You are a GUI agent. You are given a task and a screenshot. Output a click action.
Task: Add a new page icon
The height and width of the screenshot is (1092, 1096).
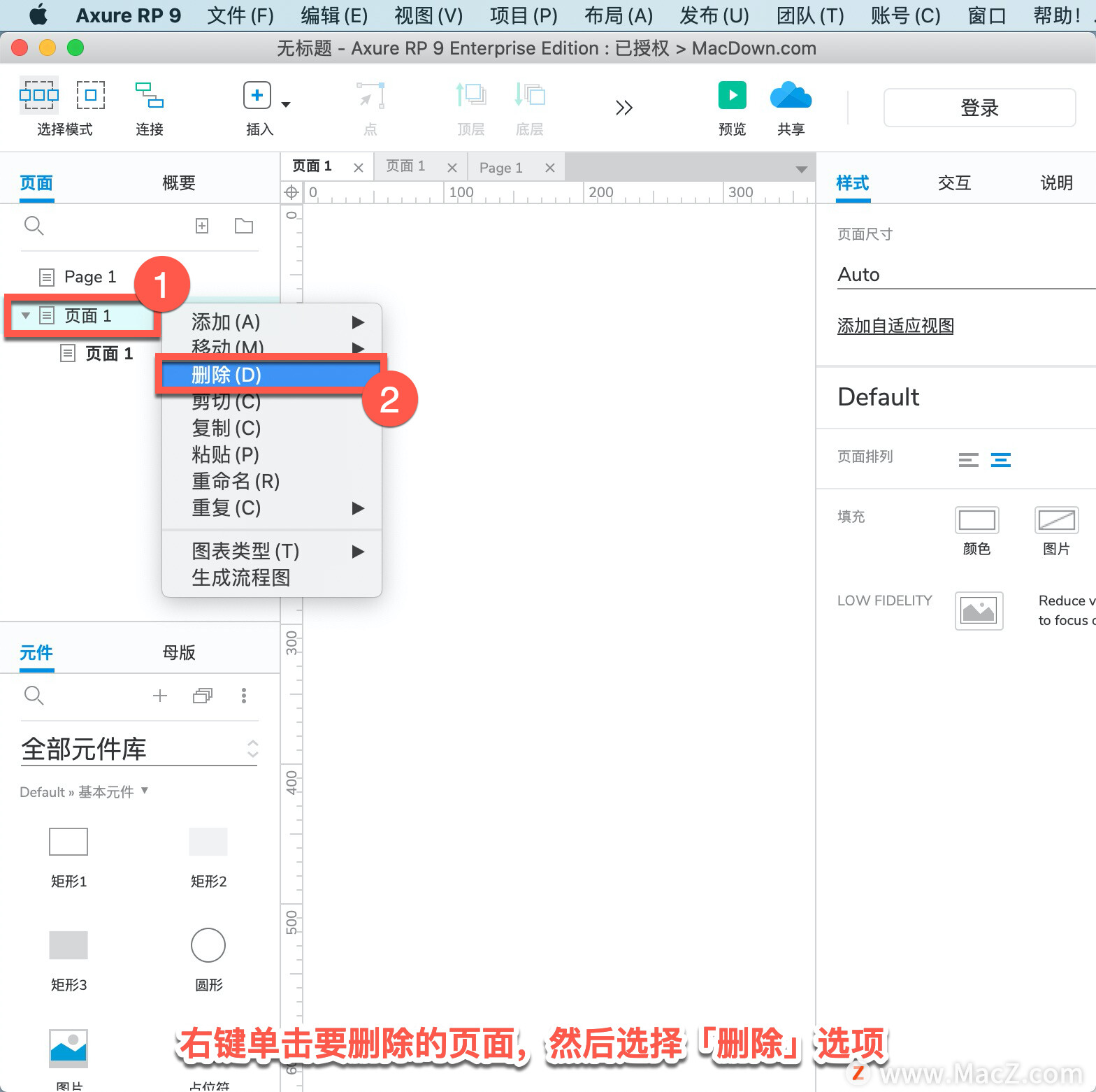pos(202,226)
